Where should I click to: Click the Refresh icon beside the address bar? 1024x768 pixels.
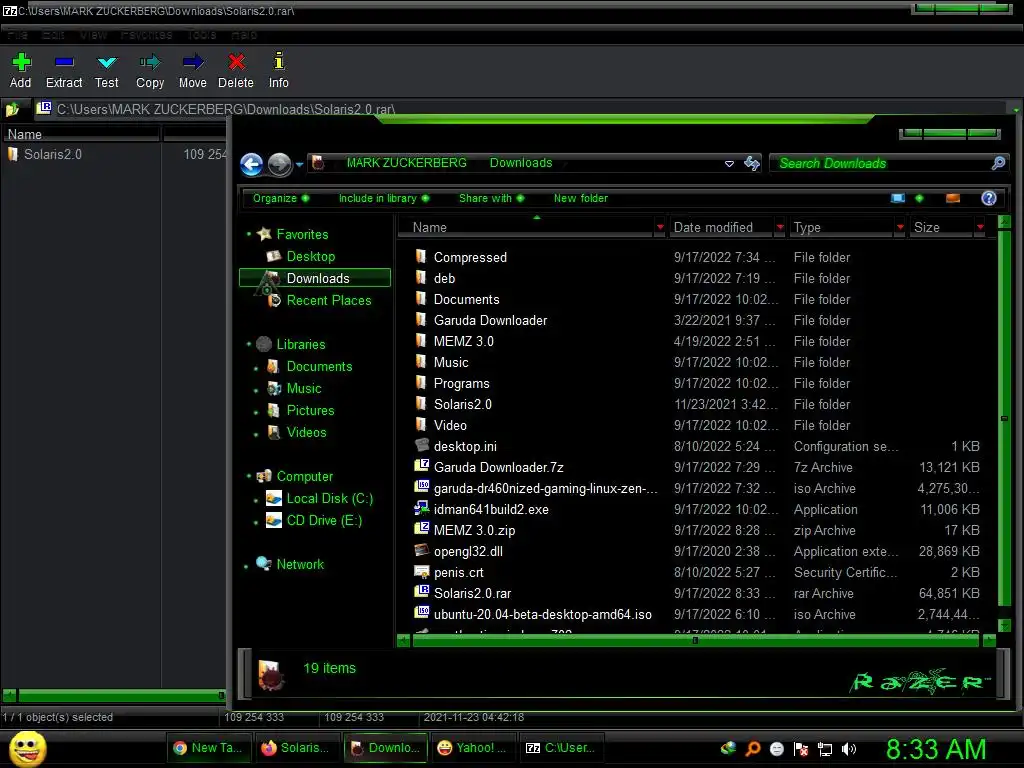pos(752,163)
